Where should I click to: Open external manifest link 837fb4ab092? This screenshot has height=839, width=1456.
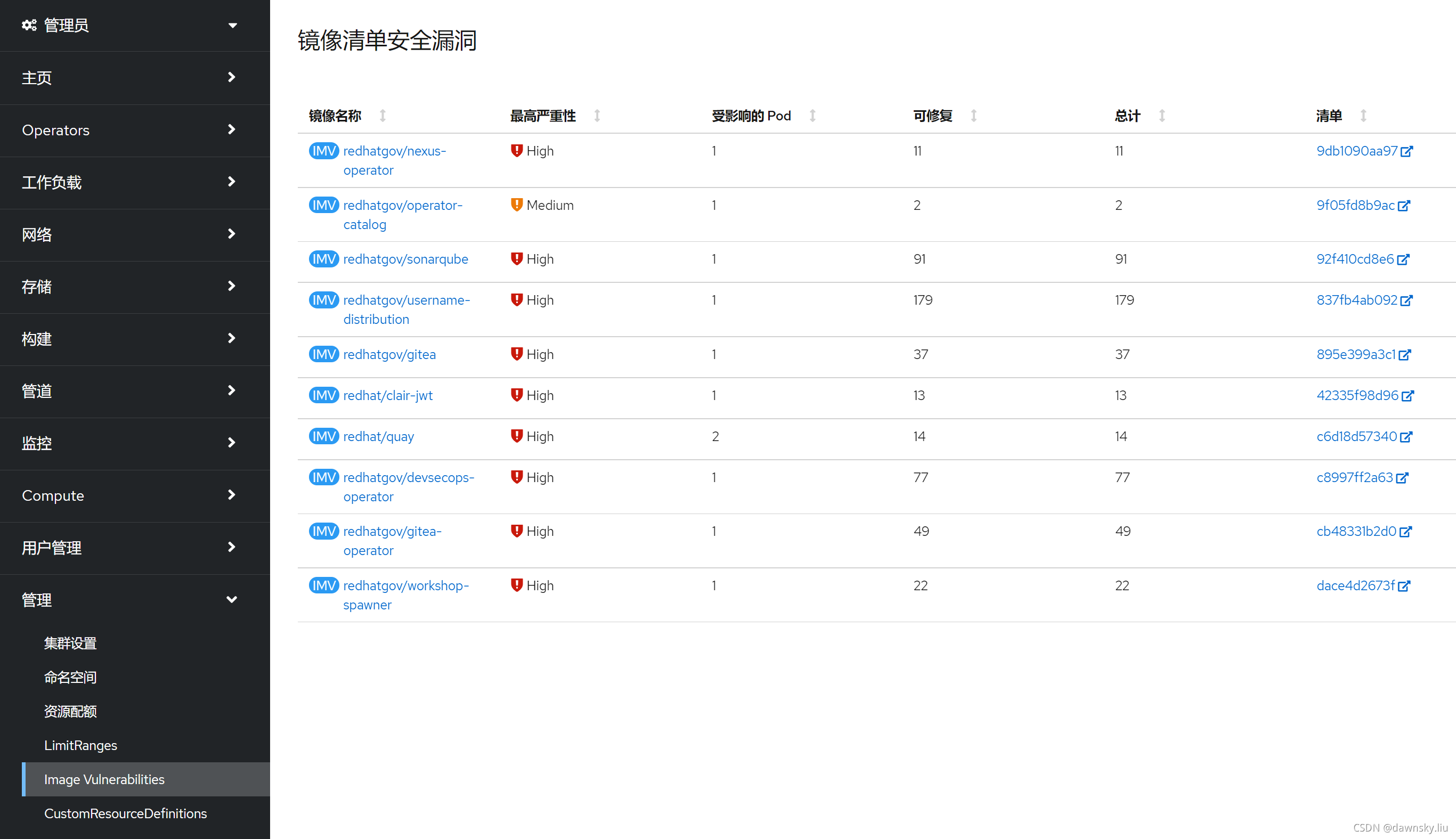(1364, 300)
